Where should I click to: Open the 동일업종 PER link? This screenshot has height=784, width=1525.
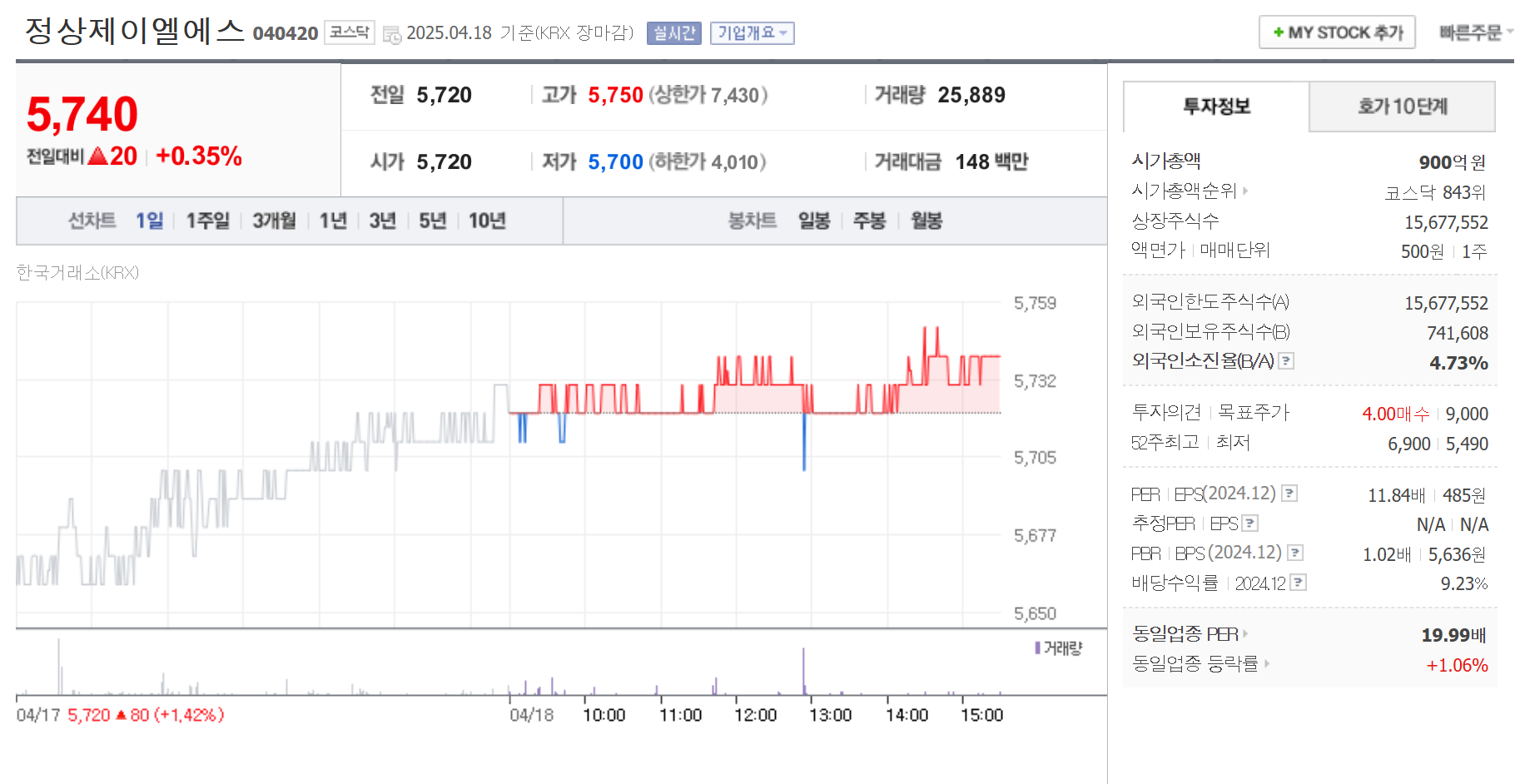coord(1185,633)
